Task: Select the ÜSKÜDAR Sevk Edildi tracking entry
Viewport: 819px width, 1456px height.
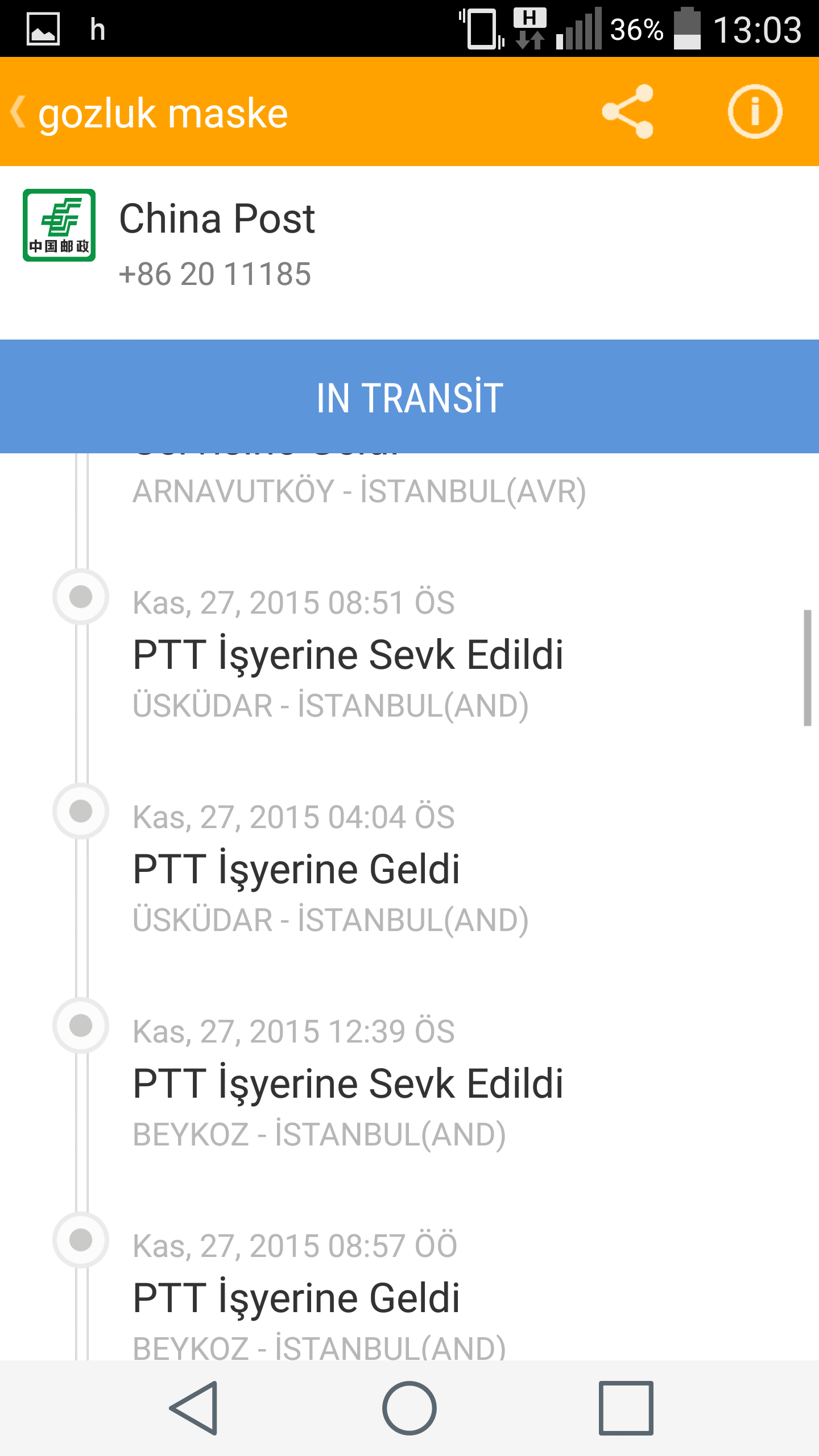Action: click(x=348, y=655)
